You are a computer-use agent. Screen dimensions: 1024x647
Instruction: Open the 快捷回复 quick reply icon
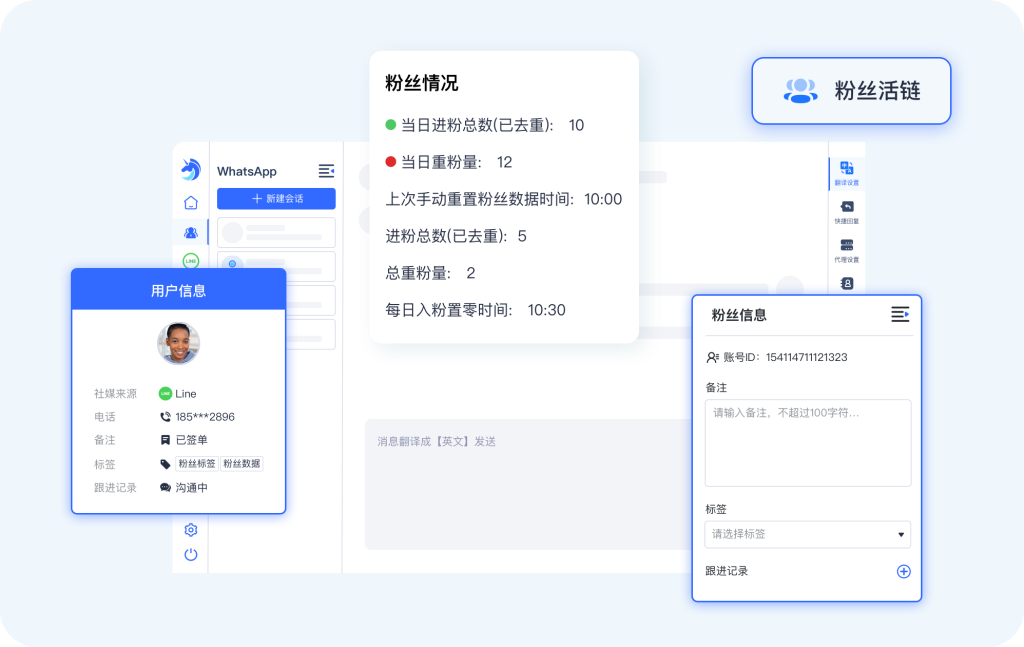pyautogui.click(x=847, y=212)
